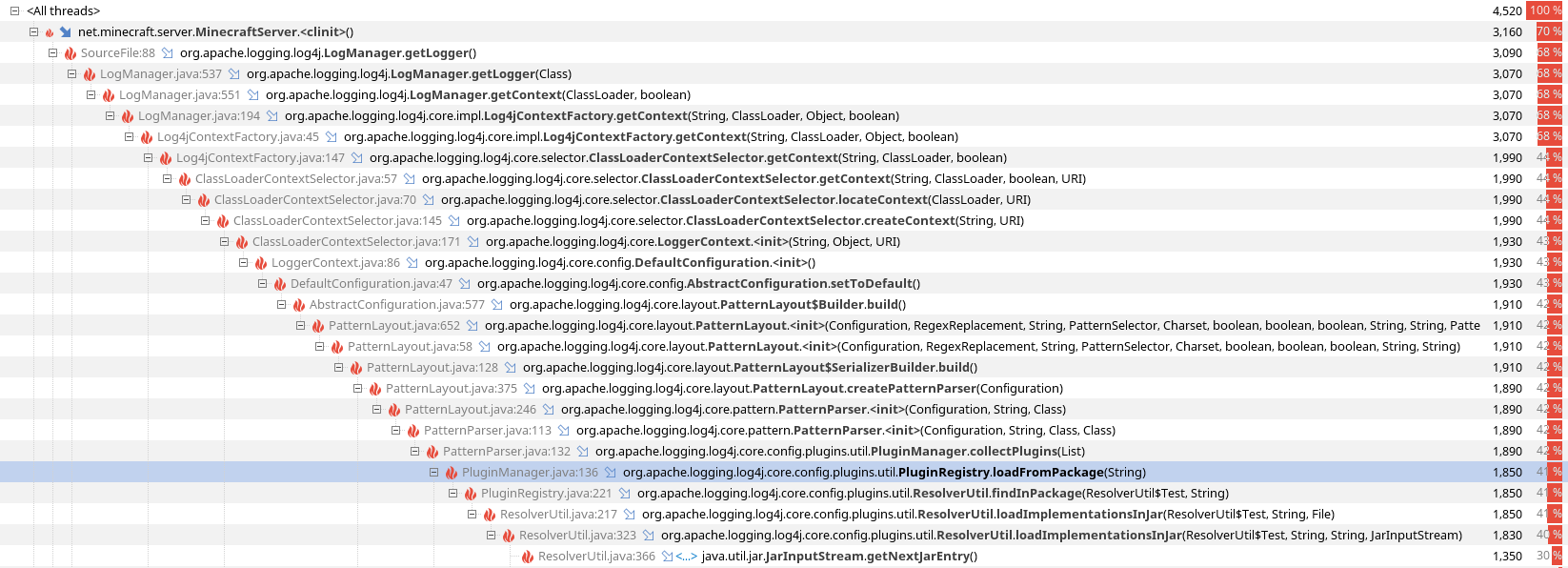Click the Log4jContextFactory.java:45 source line label
The image size is (1568, 568).
click(238, 137)
